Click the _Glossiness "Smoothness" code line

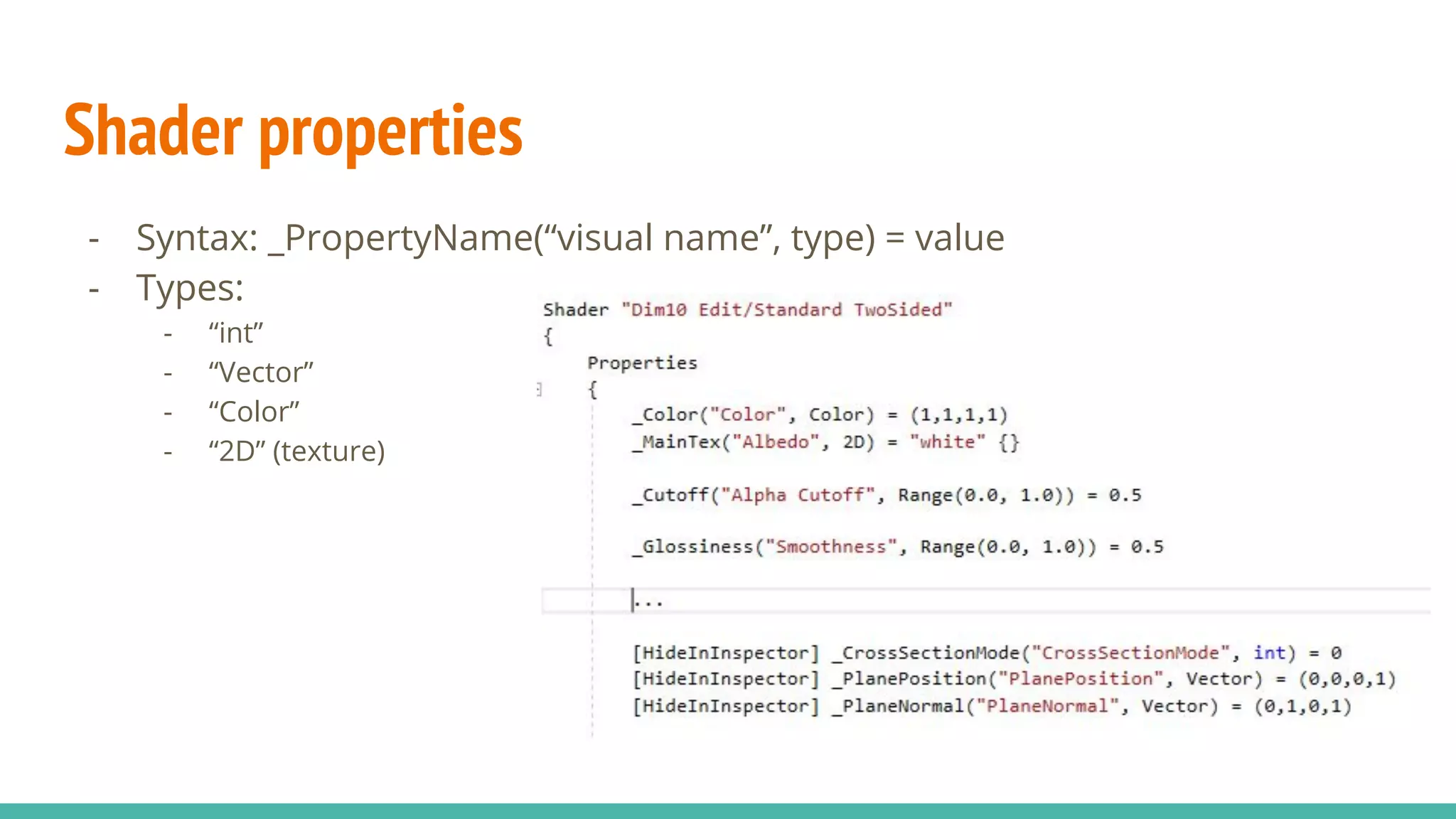(898, 547)
